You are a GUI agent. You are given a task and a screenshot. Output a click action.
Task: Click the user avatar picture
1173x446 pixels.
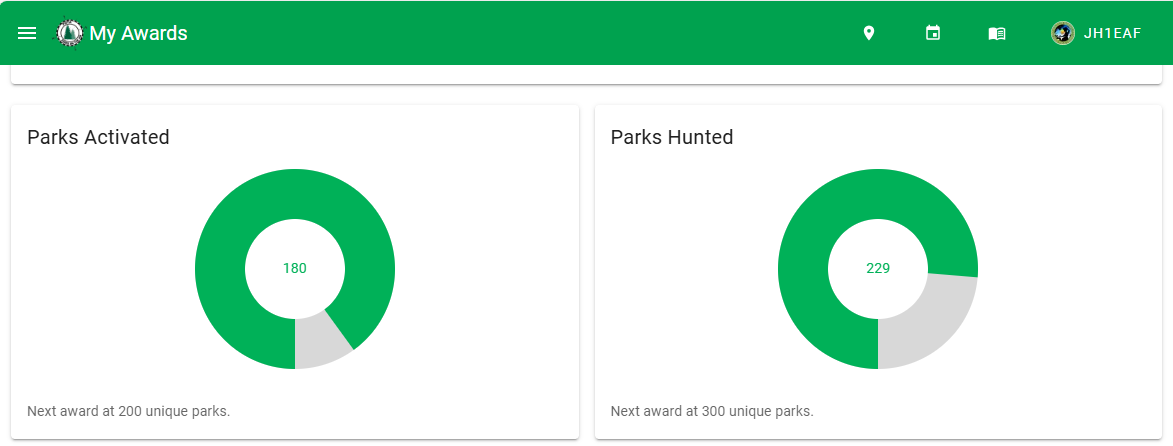[1062, 33]
